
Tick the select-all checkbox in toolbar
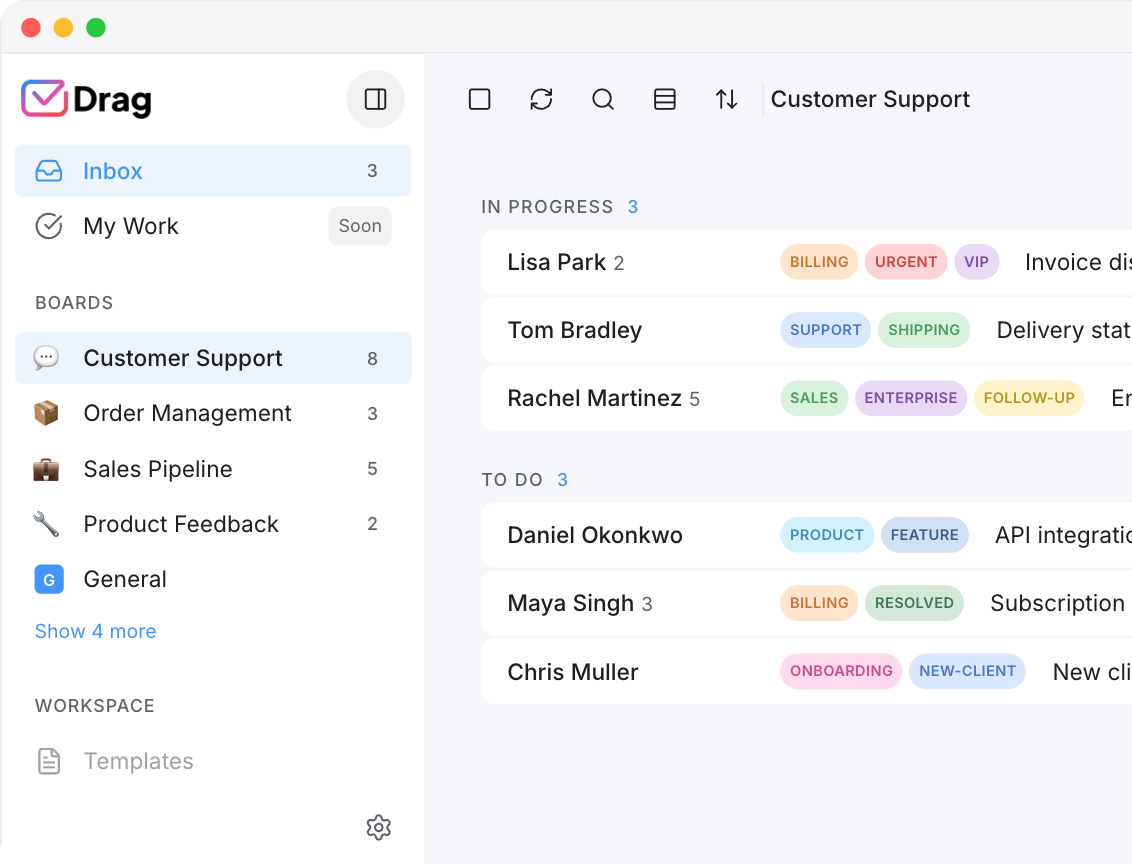[479, 99]
